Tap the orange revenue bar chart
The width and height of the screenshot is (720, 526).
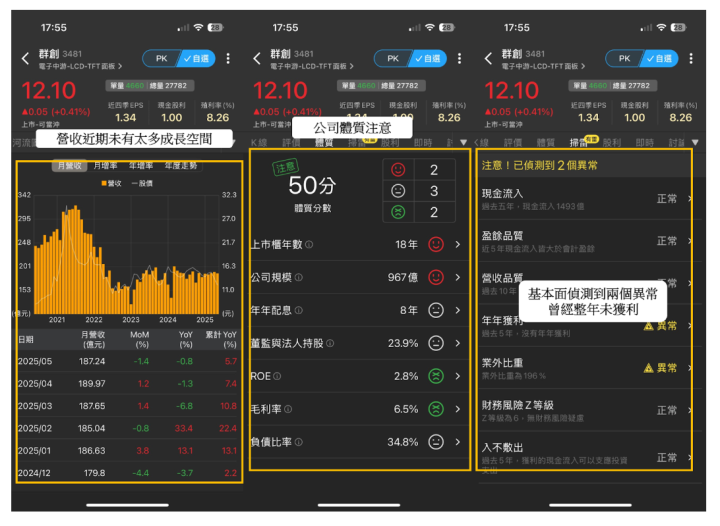pyautogui.click(x=126, y=262)
